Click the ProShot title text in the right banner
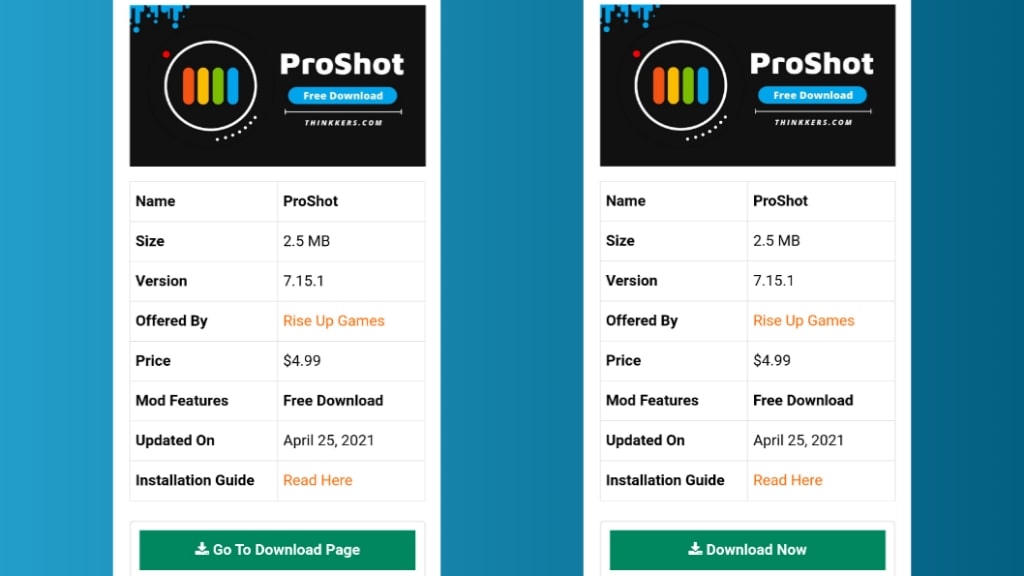 [812, 64]
